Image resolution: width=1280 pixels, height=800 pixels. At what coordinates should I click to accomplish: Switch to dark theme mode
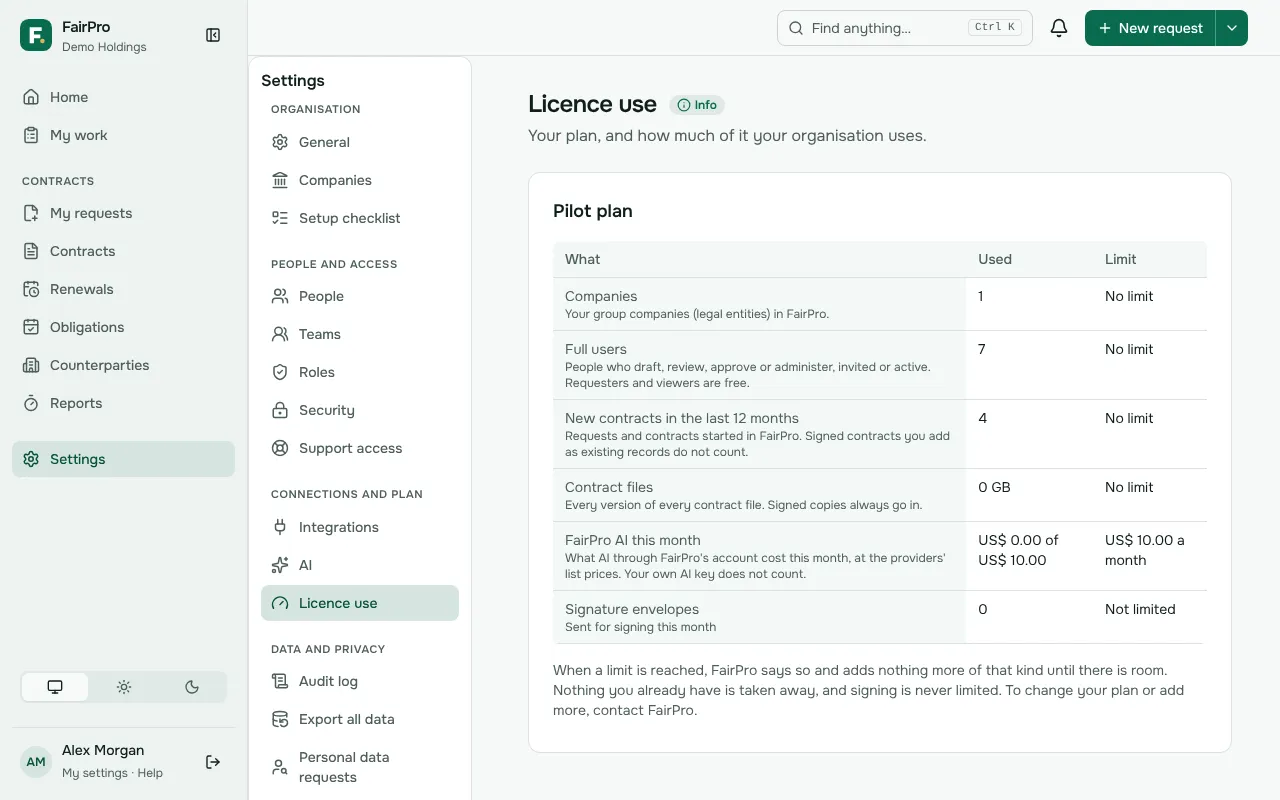192,687
